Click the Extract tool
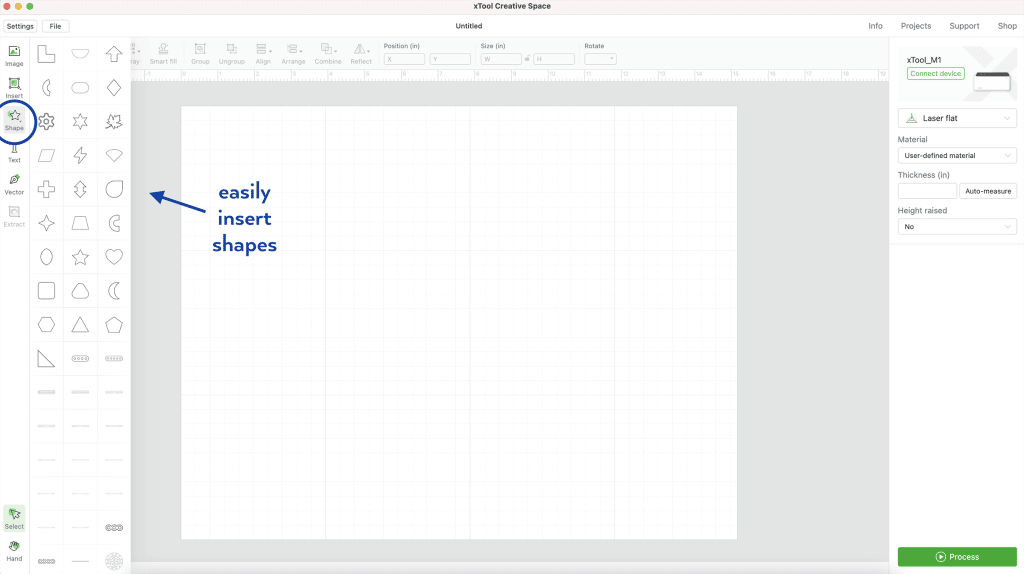Image resolution: width=1024 pixels, height=574 pixels. (14, 217)
